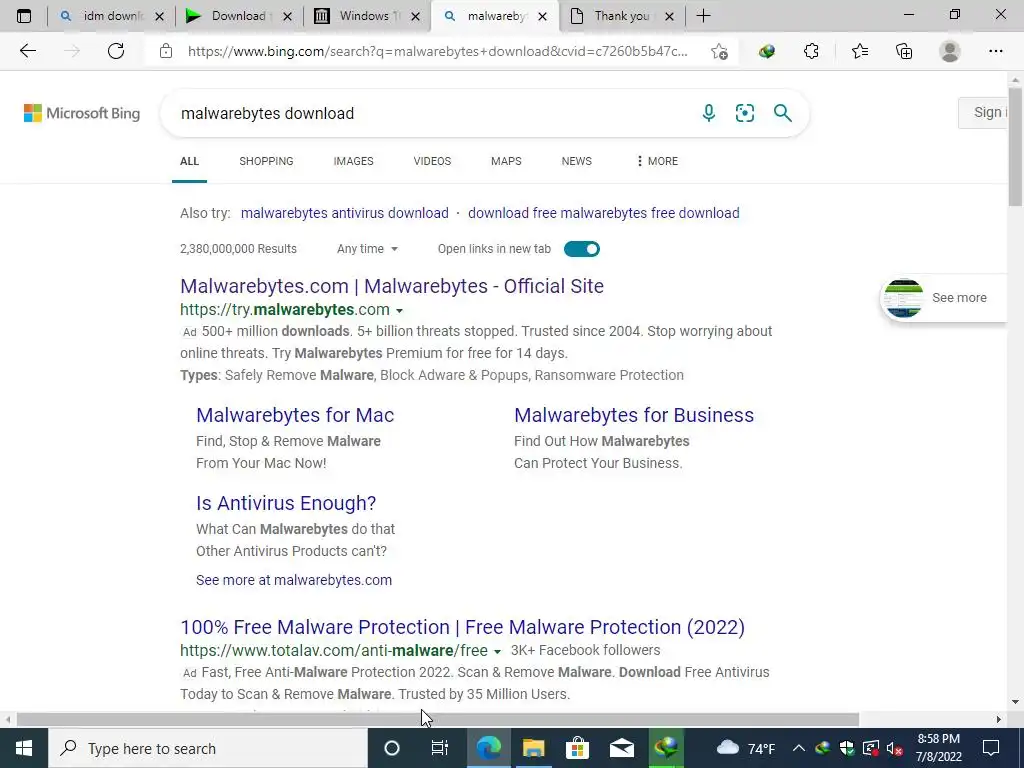This screenshot has width=1024, height=768.
Task: Try download free malwarebytes free download suggestion
Action: pos(604,213)
